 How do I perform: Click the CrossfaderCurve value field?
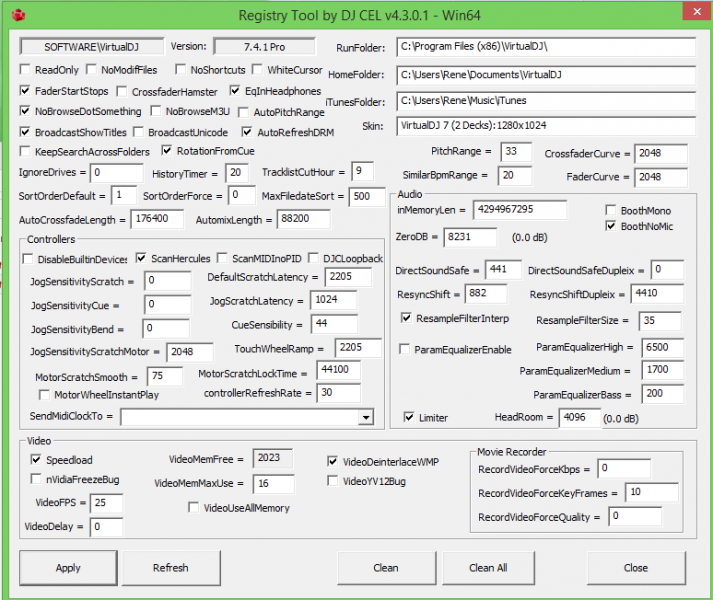pyautogui.click(x=661, y=154)
